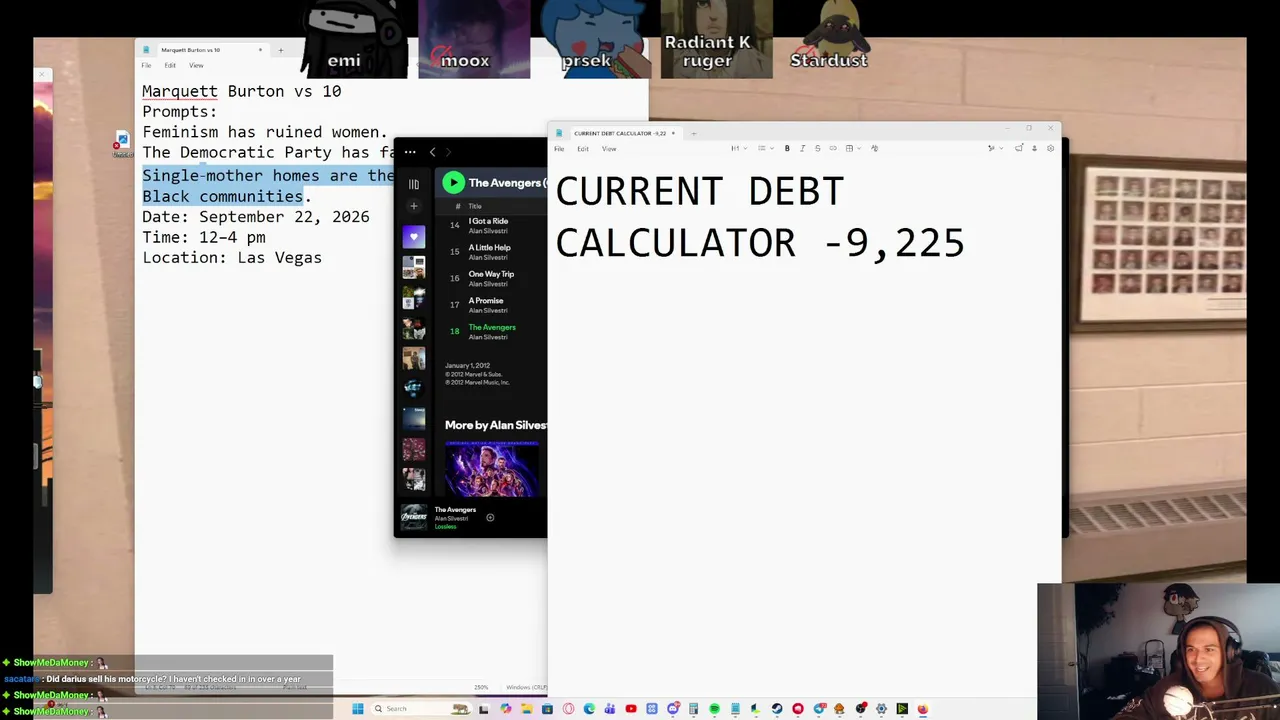The height and width of the screenshot is (720, 1280).
Task: Open Avengers Endgame album thumbnail
Action: click(492, 469)
